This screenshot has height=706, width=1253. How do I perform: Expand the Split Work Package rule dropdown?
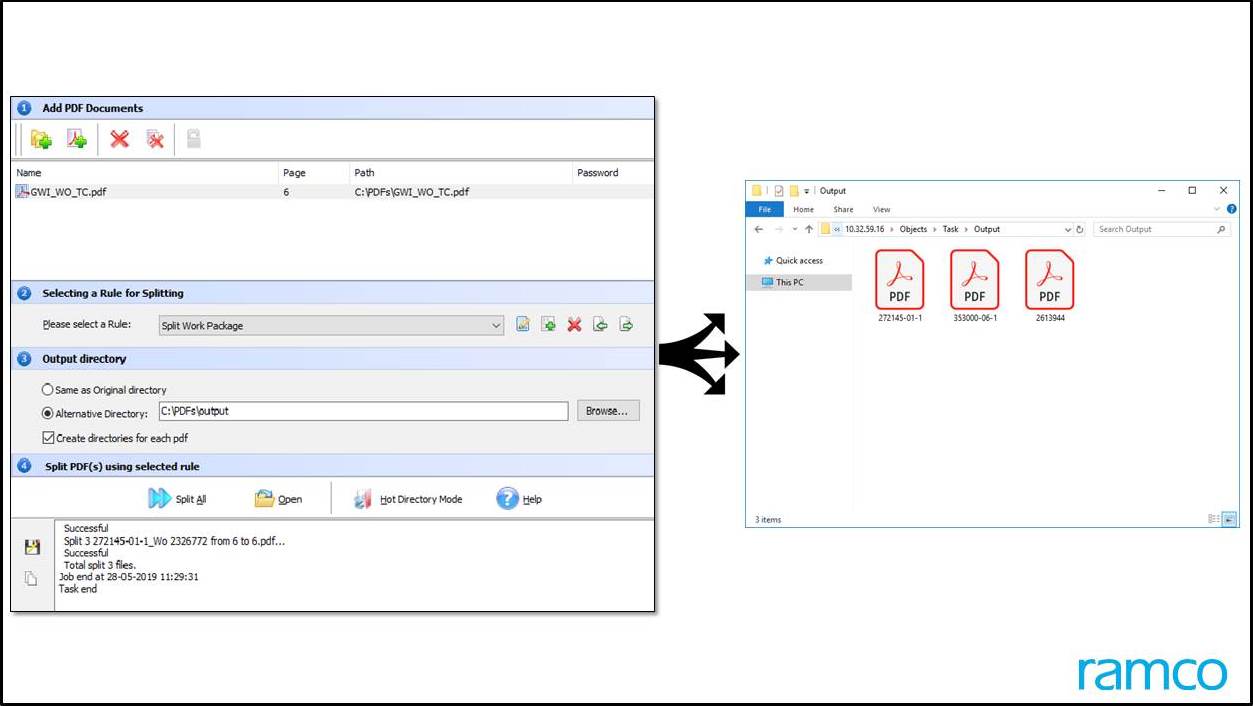point(496,325)
